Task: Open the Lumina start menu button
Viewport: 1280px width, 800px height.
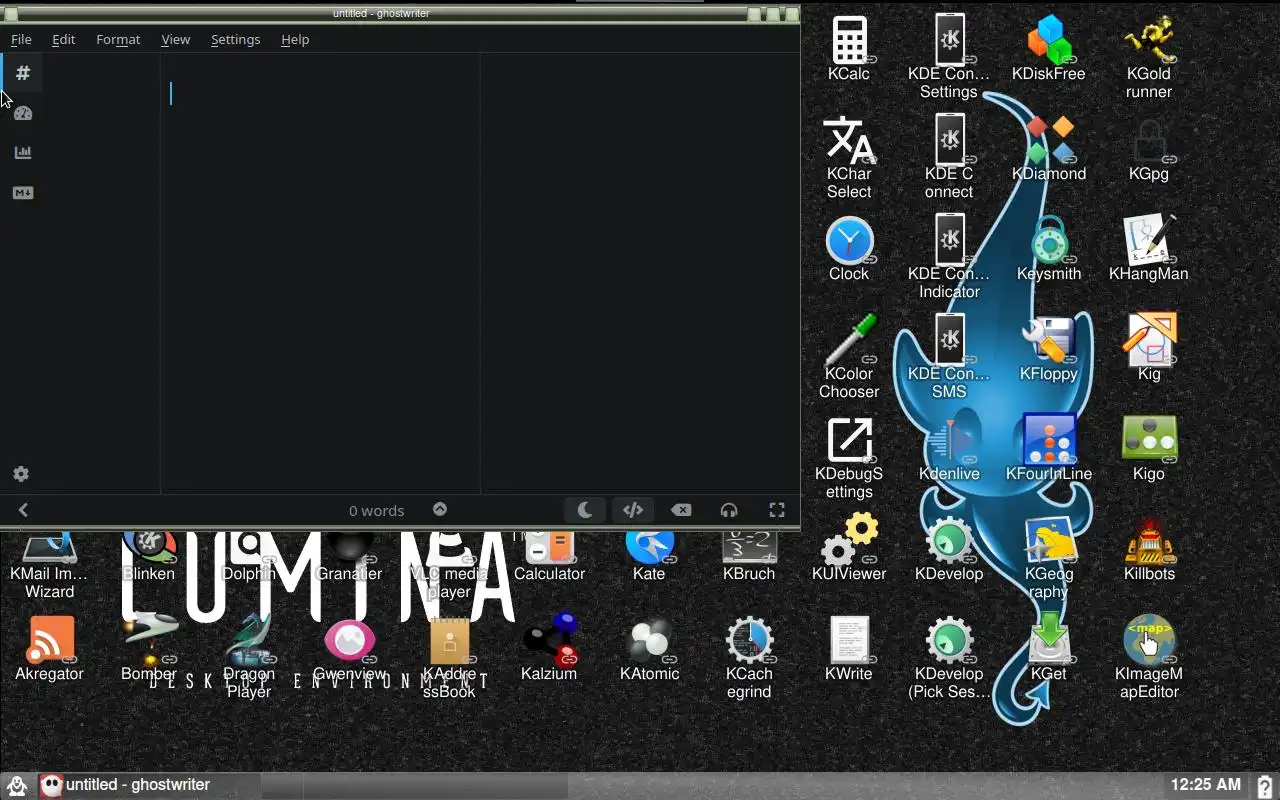Action: click(x=16, y=785)
